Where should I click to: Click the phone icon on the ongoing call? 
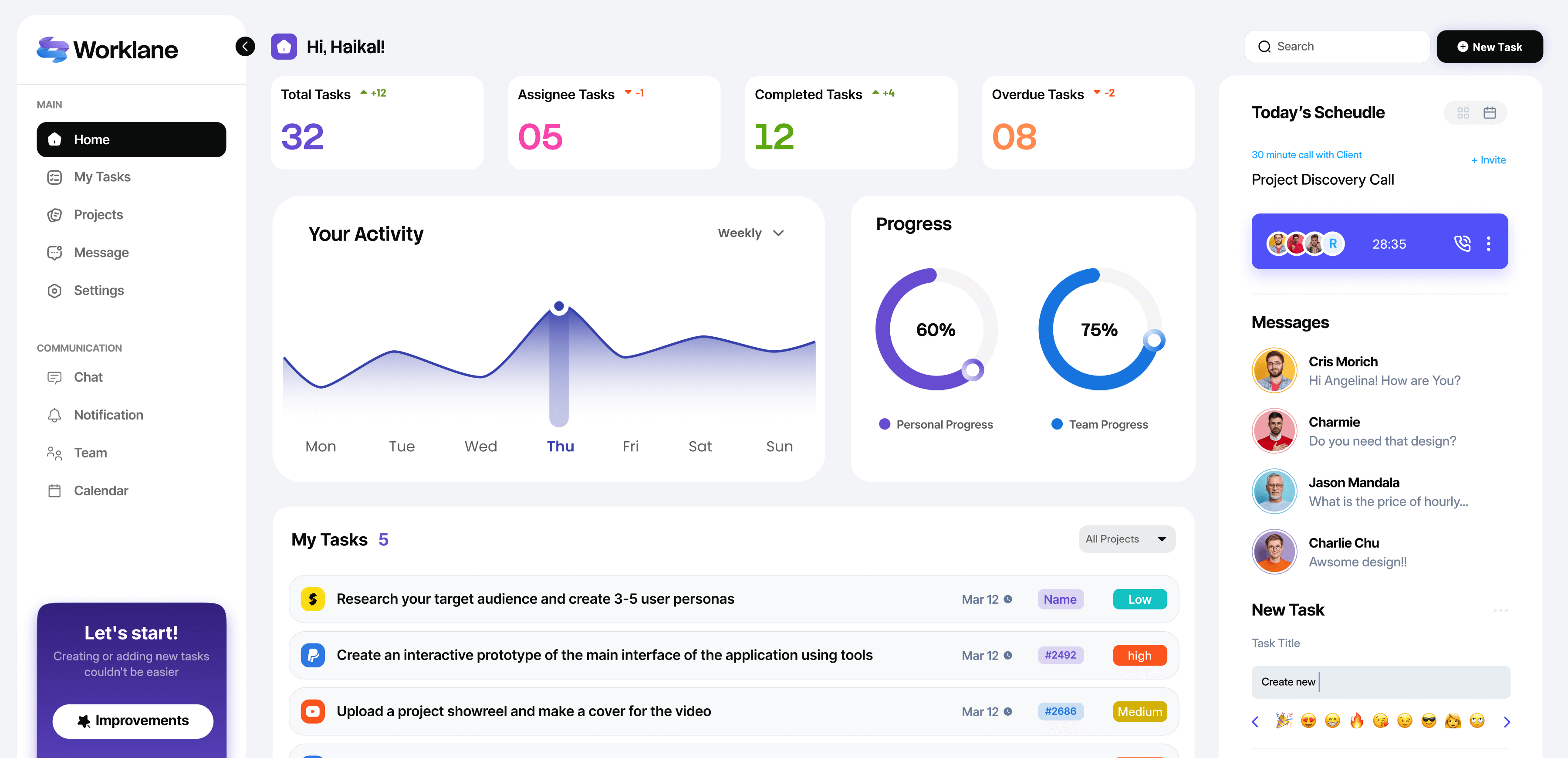point(1463,243)
